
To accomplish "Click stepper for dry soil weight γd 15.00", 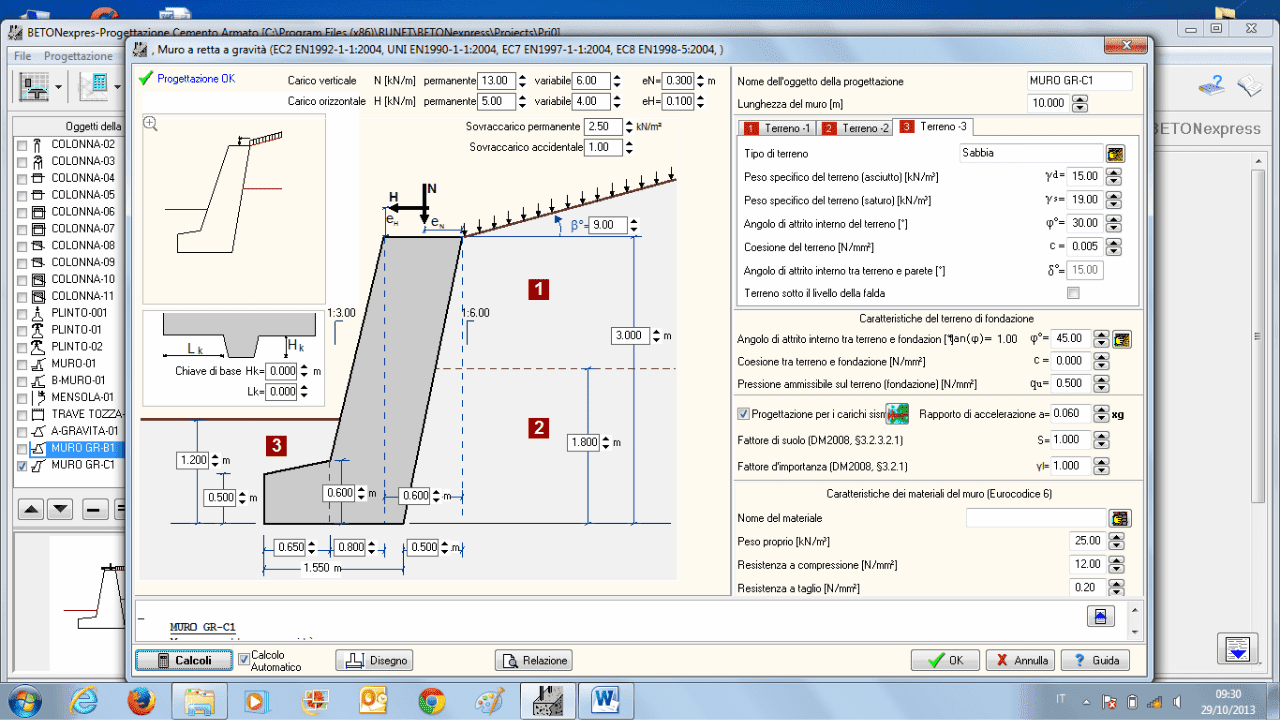I will (x=1114, y=176).
